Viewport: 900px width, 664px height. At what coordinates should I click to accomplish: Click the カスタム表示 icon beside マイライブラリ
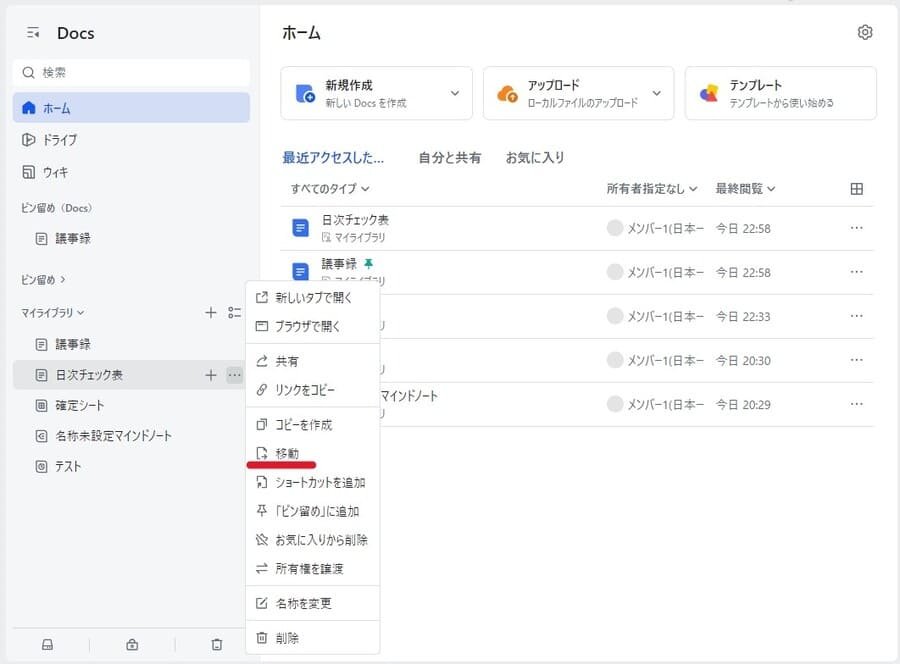point(236,312)
